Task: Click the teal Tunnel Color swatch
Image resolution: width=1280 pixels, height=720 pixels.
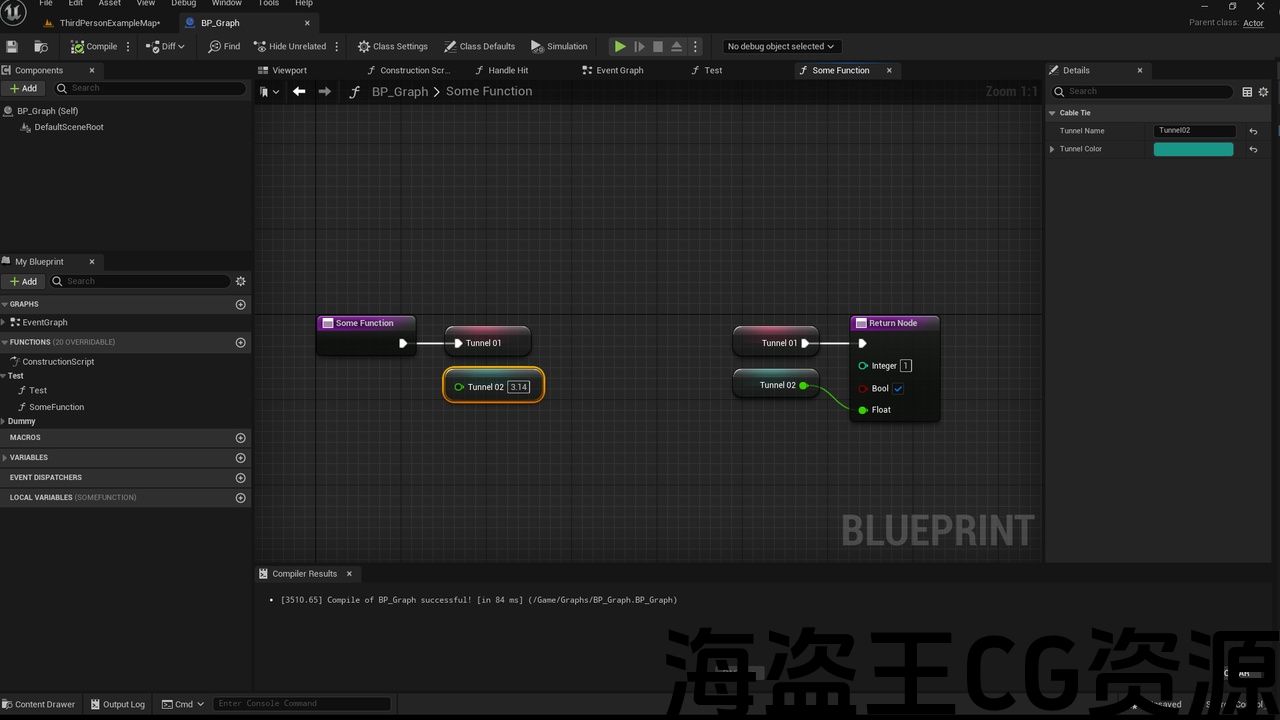Action: pyautogui.click(x=1193, y=149)
